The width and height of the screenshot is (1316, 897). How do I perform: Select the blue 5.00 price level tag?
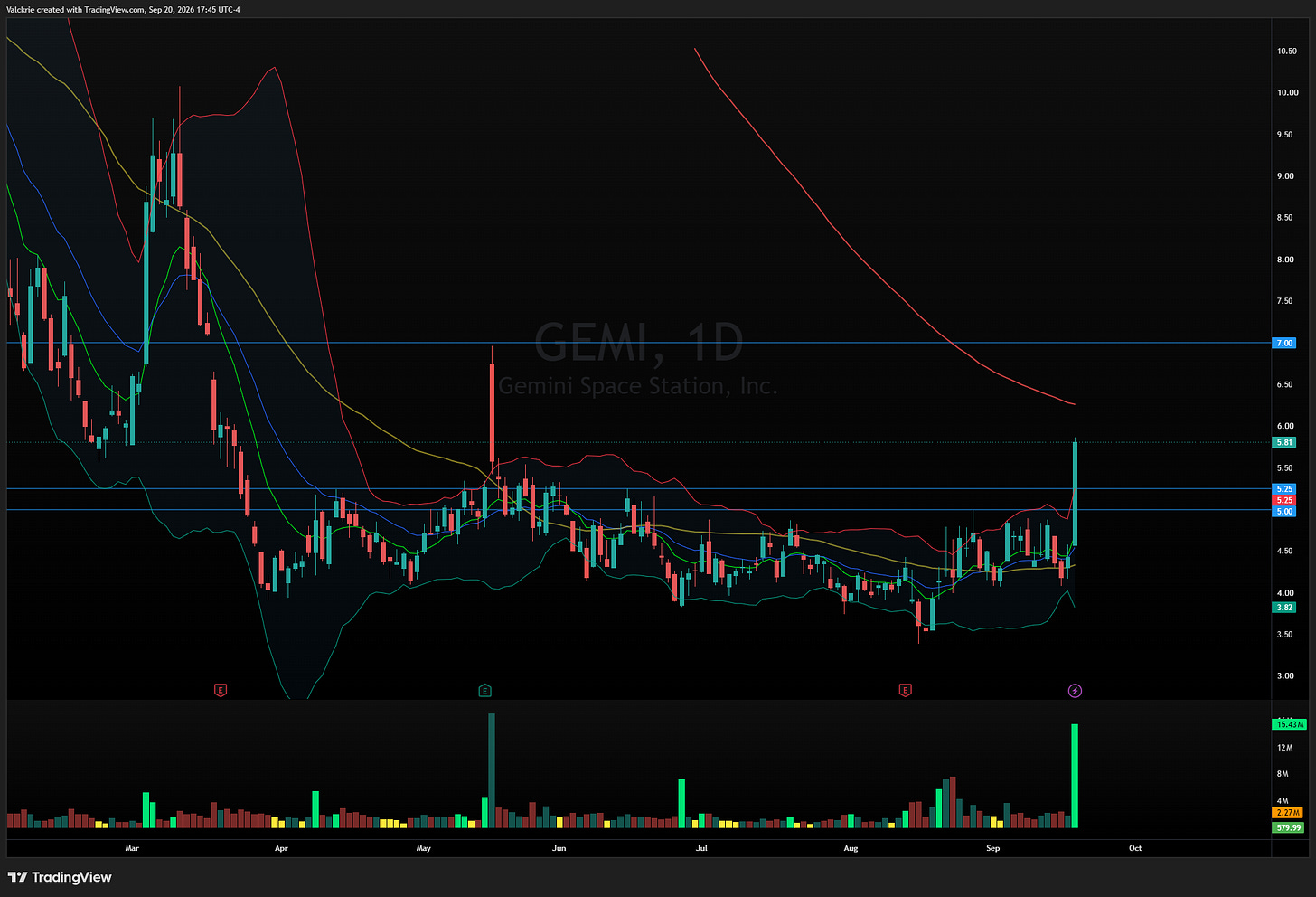[x=1284, y=511]
